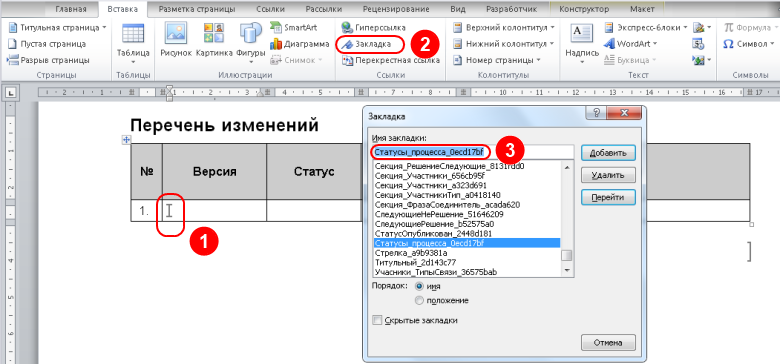Expand the Экспресс-блоки dropdown arrow

tap(685, 27)
